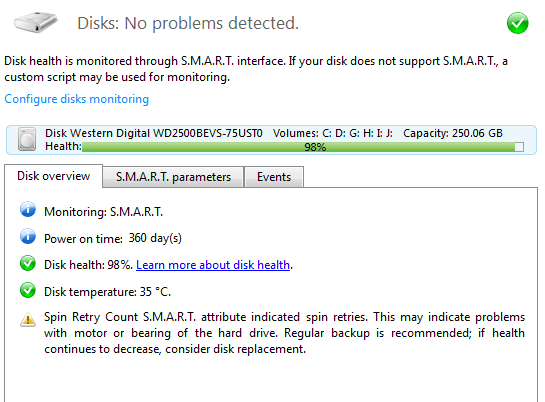Click the hard drive icon beside Disks heading
The width and height of the screenshot is (545, 402).
pyautogui.click(x=36, y=22)
